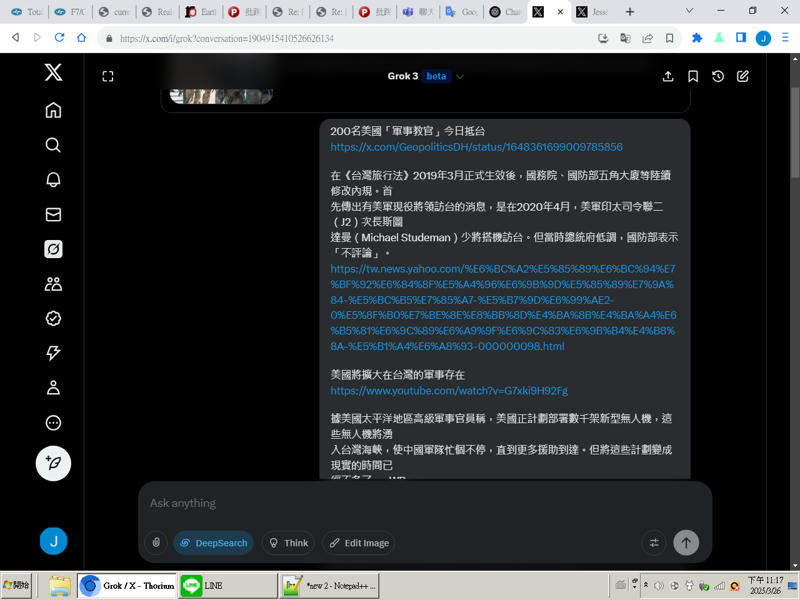800x600 pixels.
Task: Open X home from sidebar
Action: (53, 110)
